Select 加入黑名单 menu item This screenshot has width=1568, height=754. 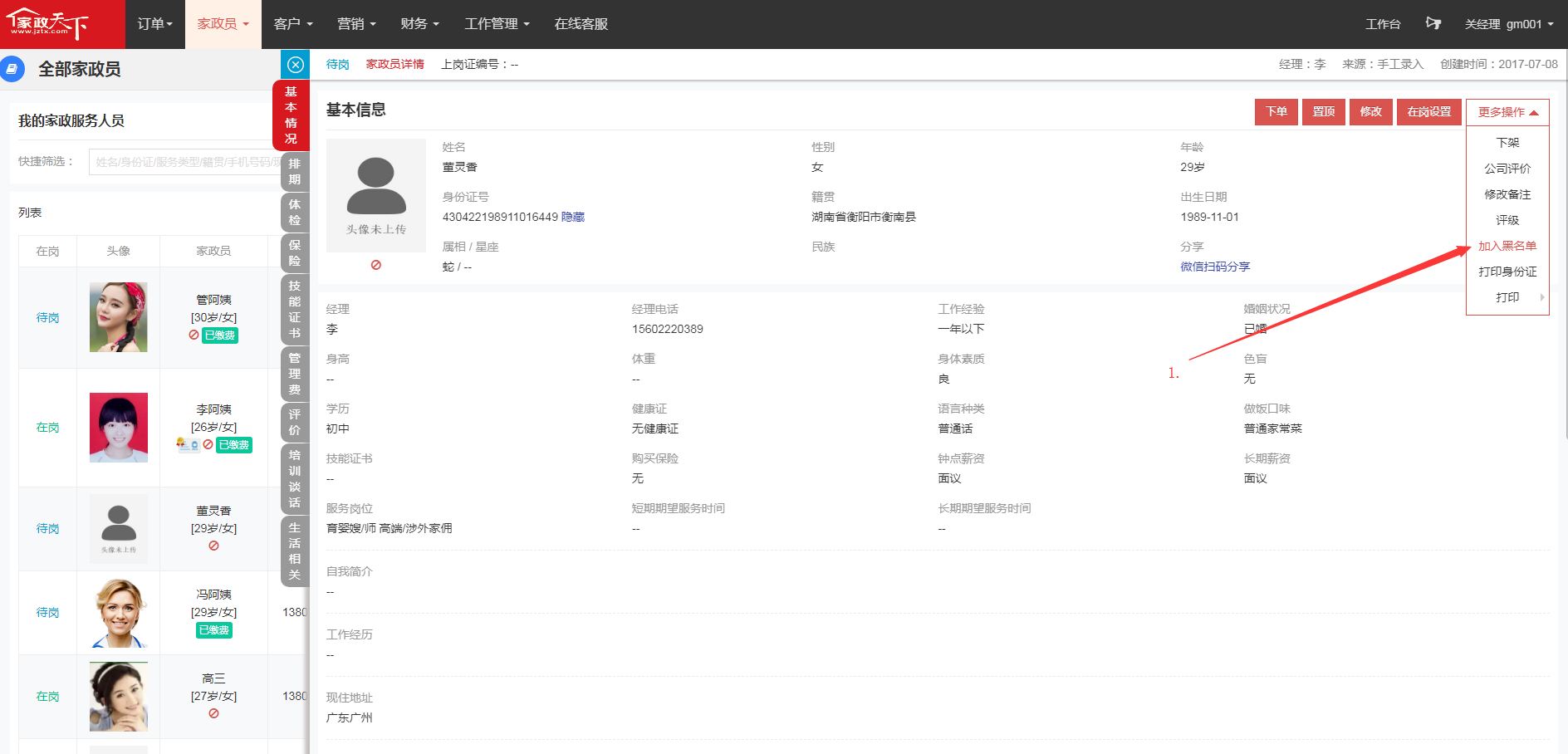click(1507, 246)
